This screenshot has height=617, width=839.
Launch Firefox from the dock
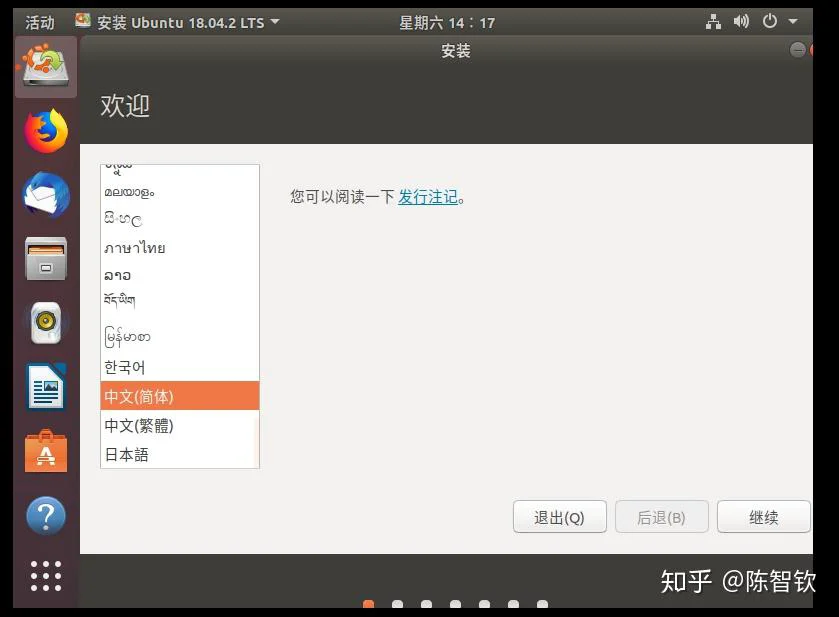tap(46, 131)
